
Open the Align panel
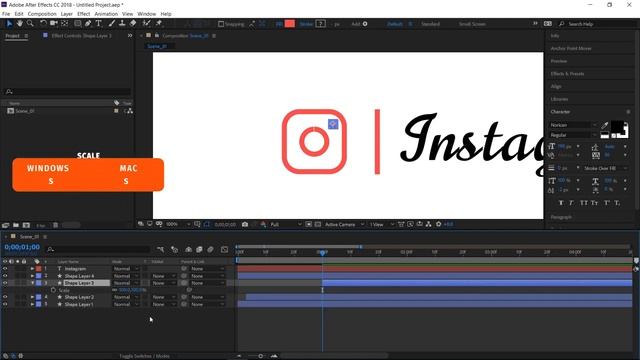tap(556, 87)
